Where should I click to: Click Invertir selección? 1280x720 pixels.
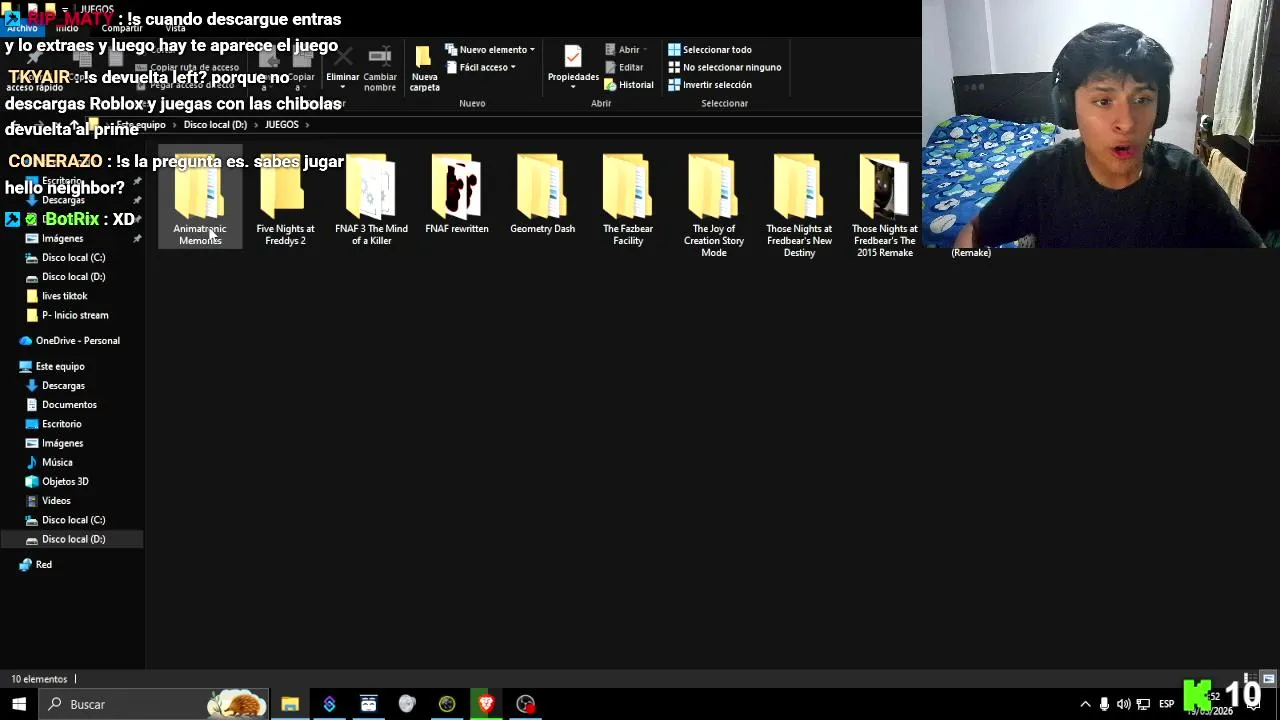tap(710, 85)
